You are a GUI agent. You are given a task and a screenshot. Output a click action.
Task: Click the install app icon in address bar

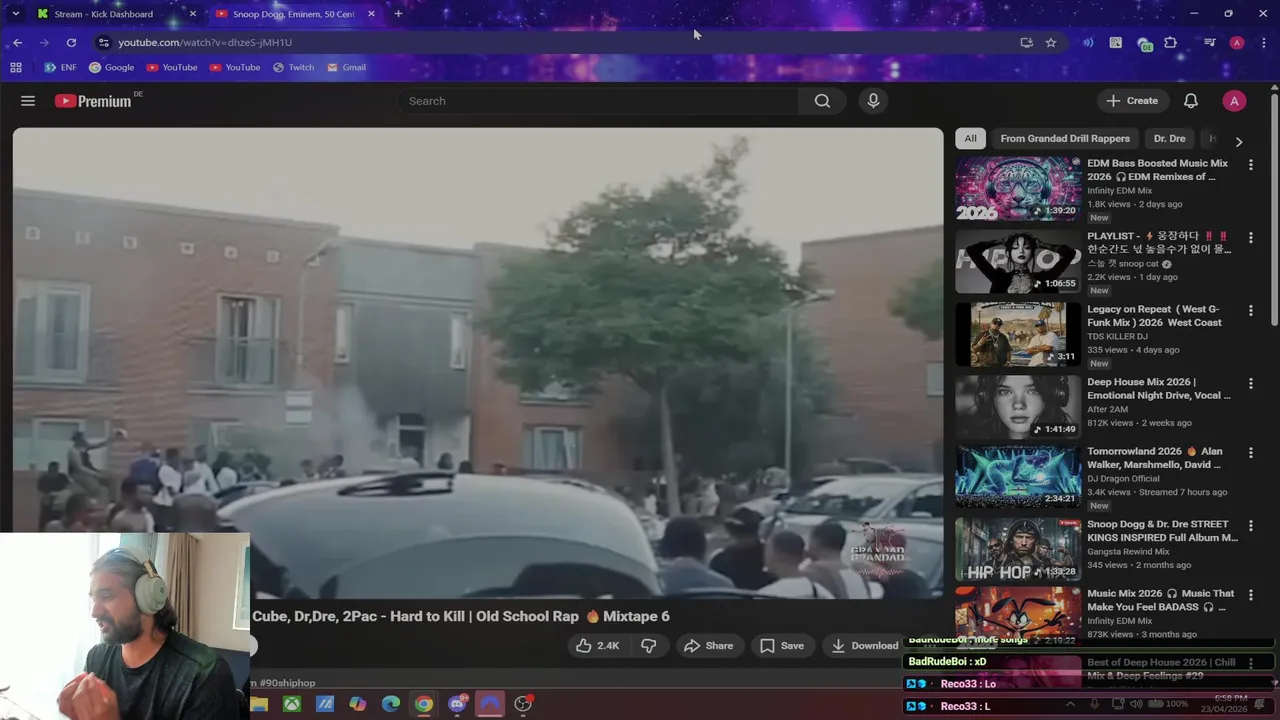point(1026,42)
